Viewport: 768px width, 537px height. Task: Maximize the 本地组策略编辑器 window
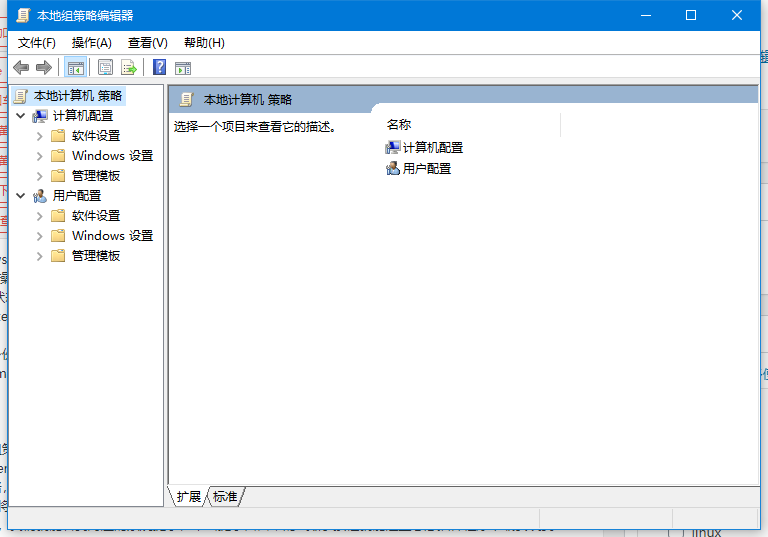pos(691,15)
